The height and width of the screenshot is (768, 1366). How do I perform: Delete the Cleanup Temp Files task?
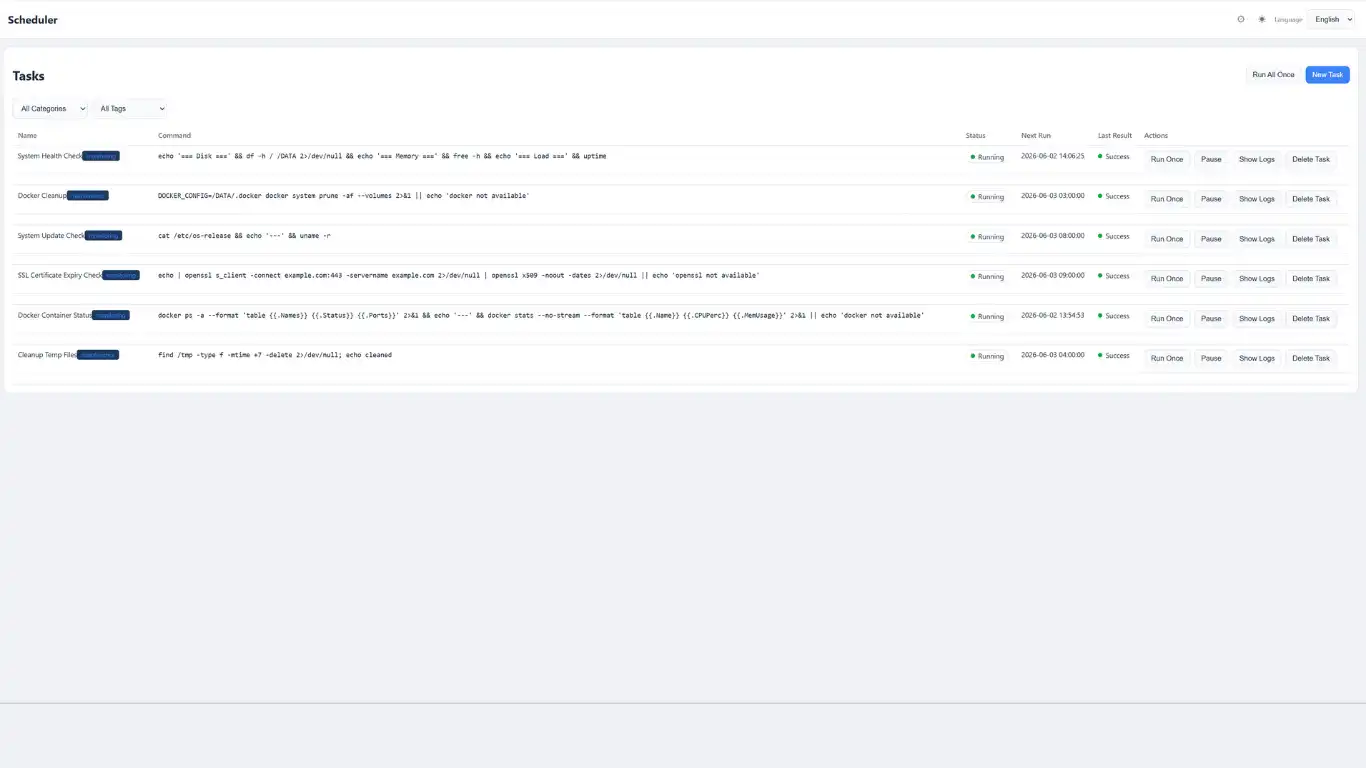coord(1311,358)
